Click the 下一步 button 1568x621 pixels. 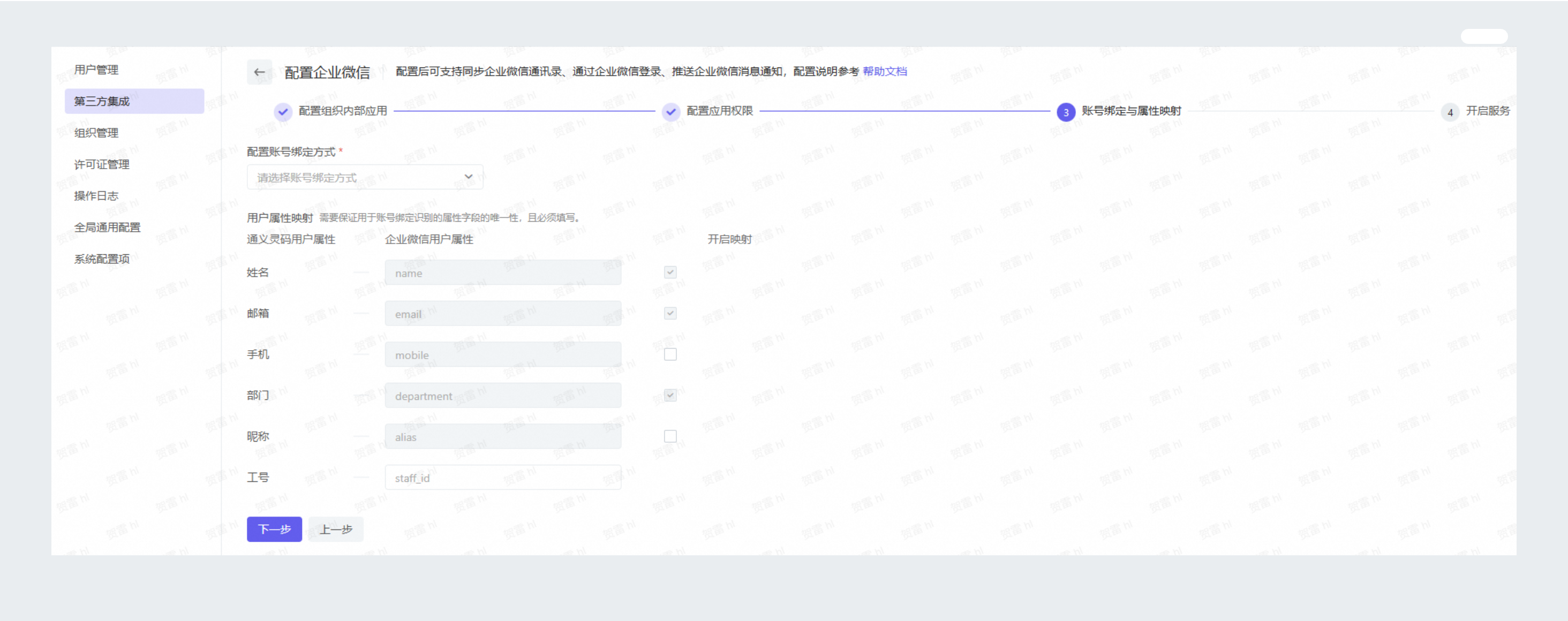click(x=274, y=529)
